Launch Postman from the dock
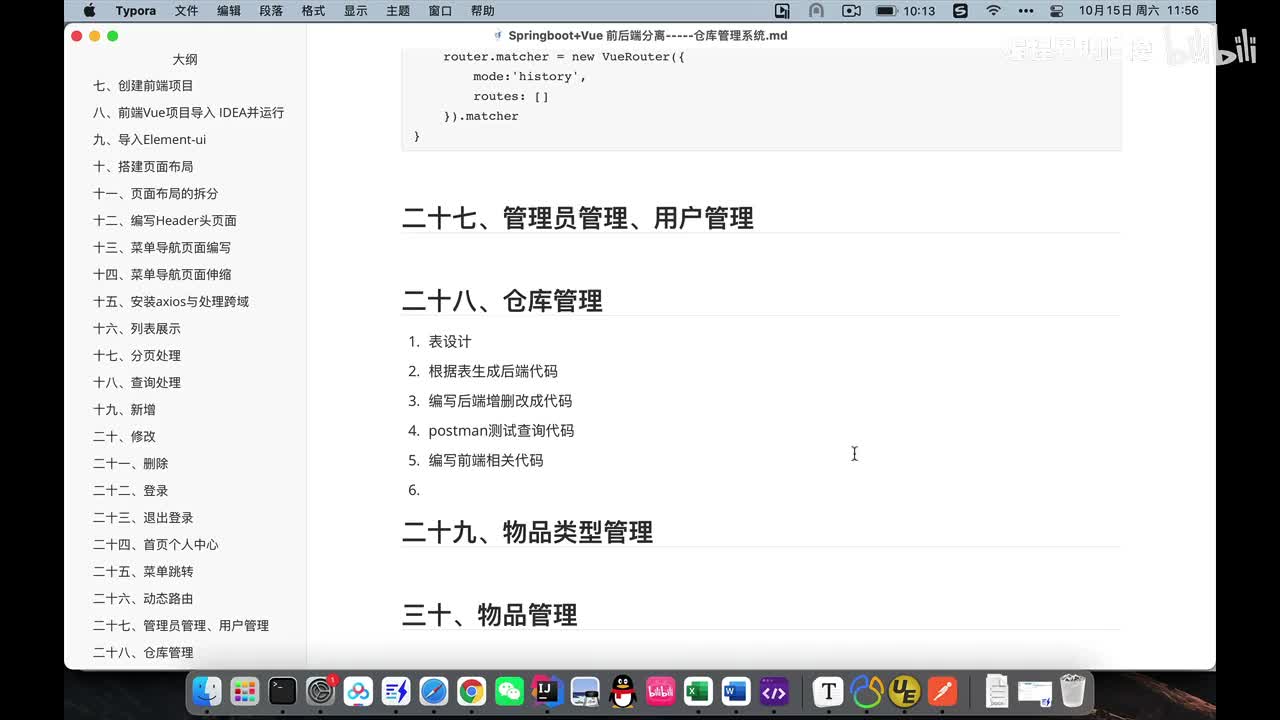1280x720 pixels. (x=942, y=691)
